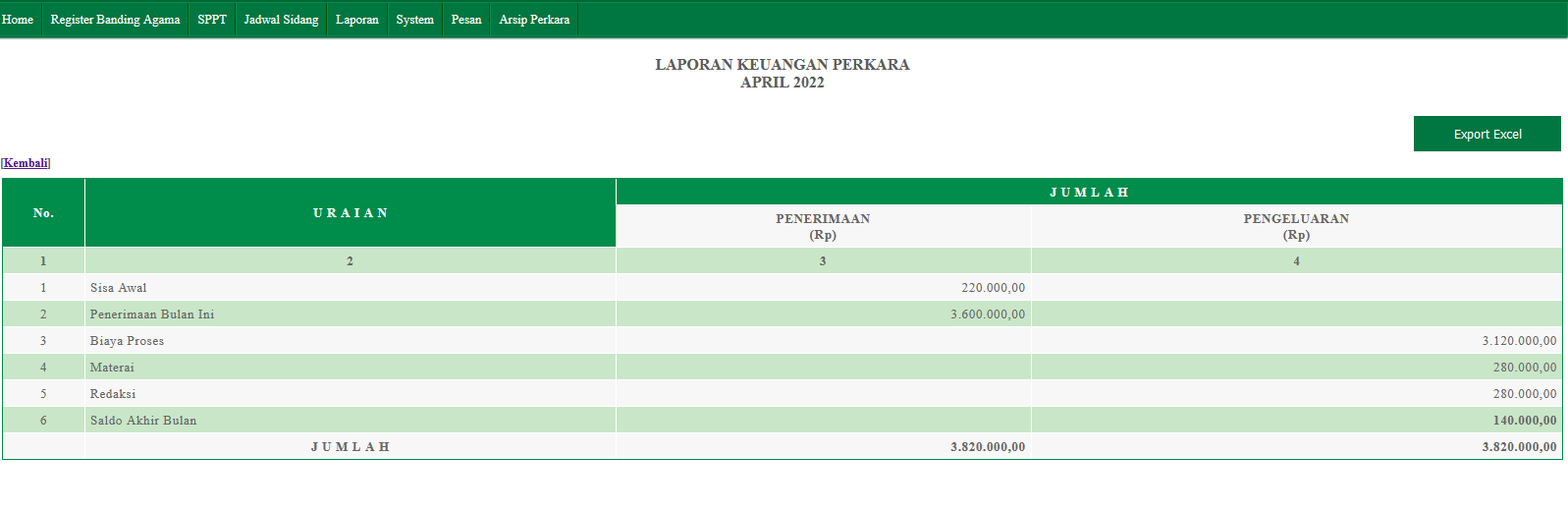The width and height of the screenshot is (1568, 512).
Task: Click the SPPT menu item
Action: [x=211, y=20]
